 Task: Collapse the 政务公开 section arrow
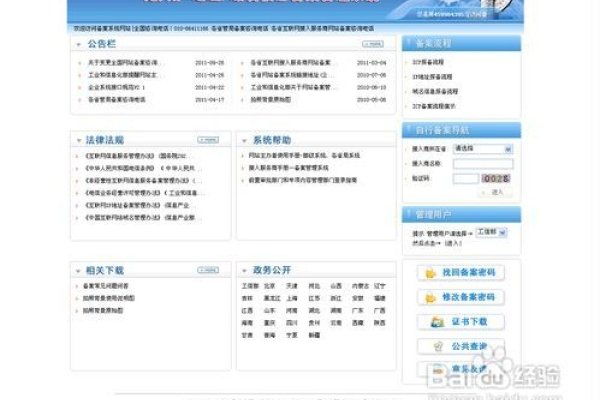pyautogui.click(x=244, y=271)
